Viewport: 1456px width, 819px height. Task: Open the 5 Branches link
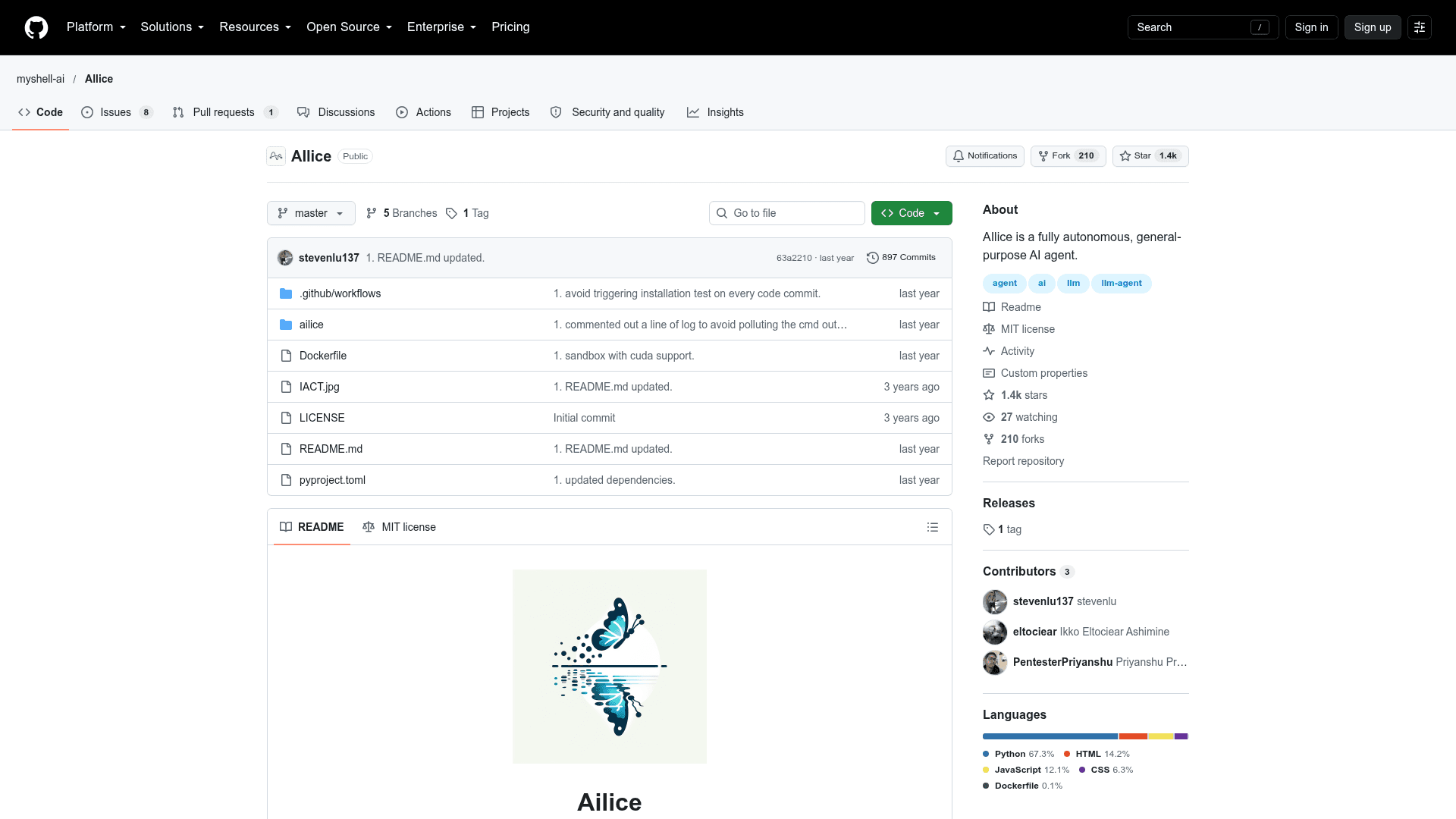(402, 213)
